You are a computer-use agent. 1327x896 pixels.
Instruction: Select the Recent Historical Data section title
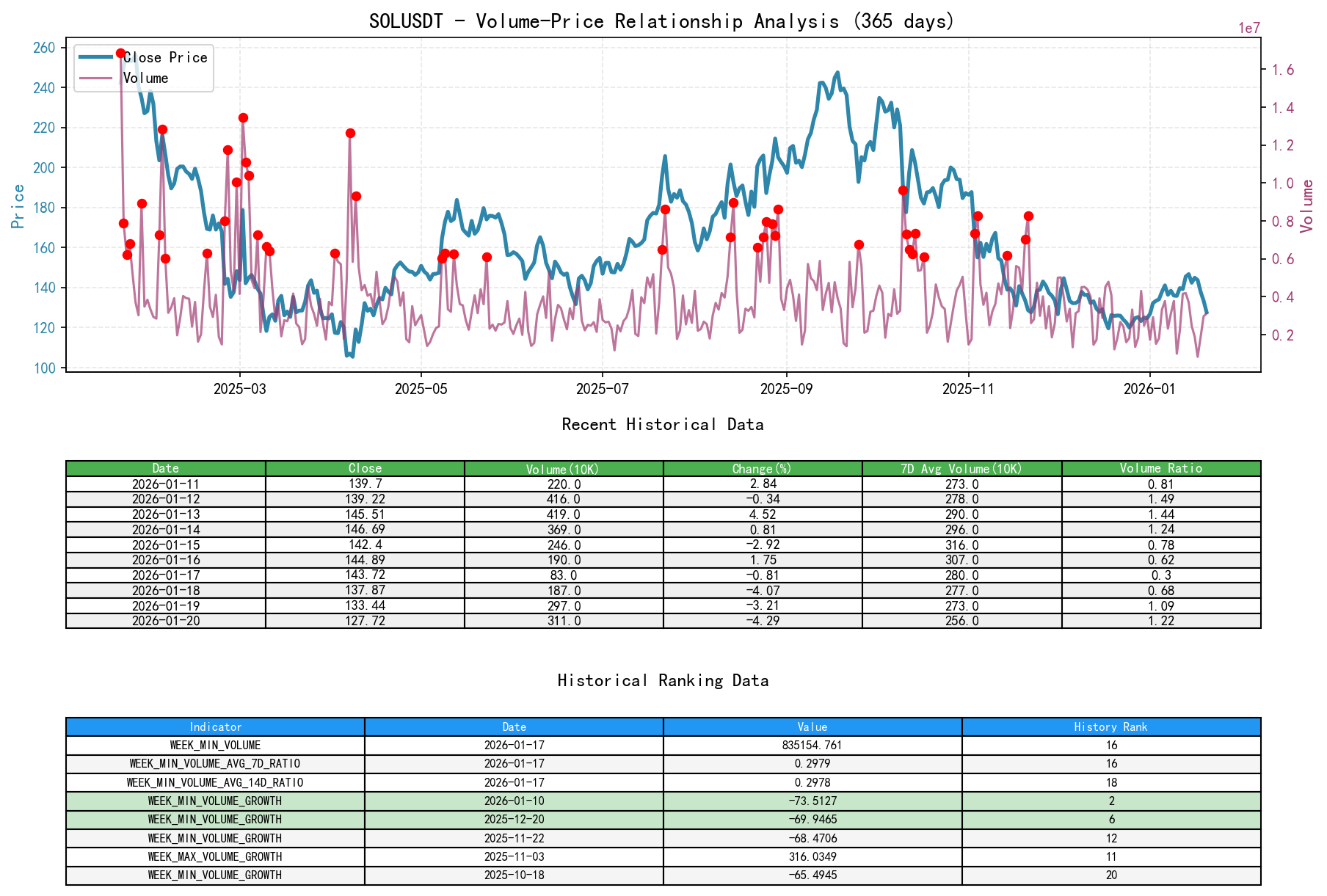pos(663,424)
